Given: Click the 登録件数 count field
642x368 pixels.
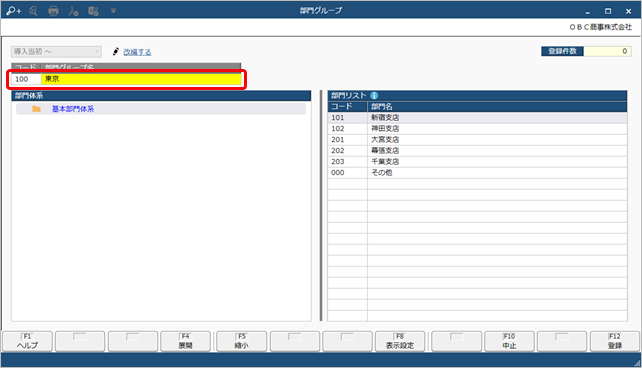Looking at the screenshot, I should (x=608, y=51).
